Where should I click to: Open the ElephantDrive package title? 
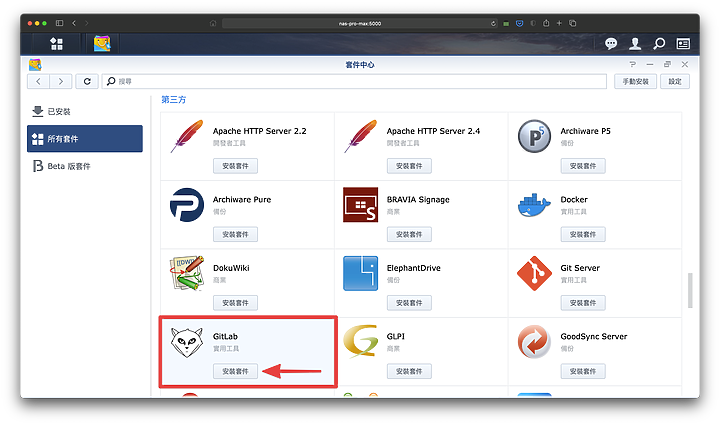pos(413,268)
